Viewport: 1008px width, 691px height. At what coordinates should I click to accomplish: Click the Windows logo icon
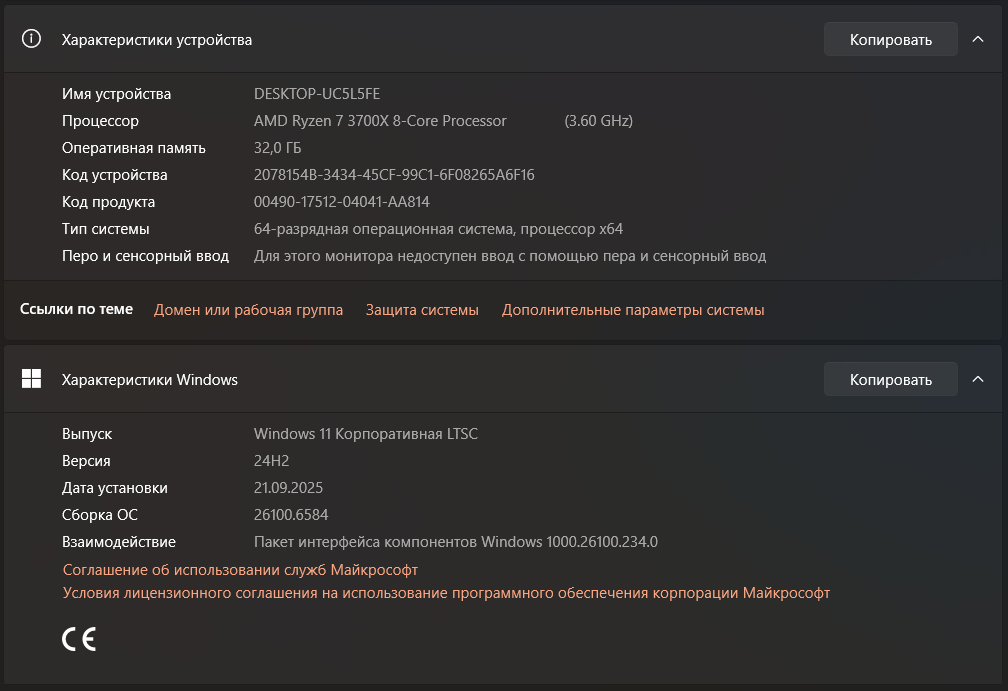pyautogui.click(x=31, y=379)
